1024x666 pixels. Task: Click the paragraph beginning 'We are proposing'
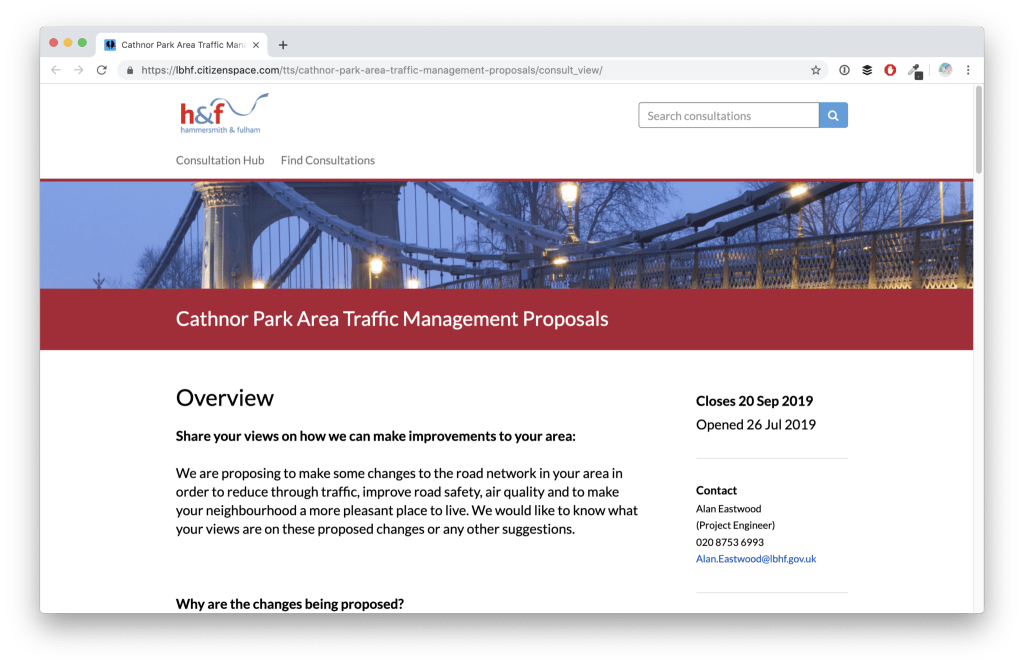pyautogui.click(x=407, y=501)
